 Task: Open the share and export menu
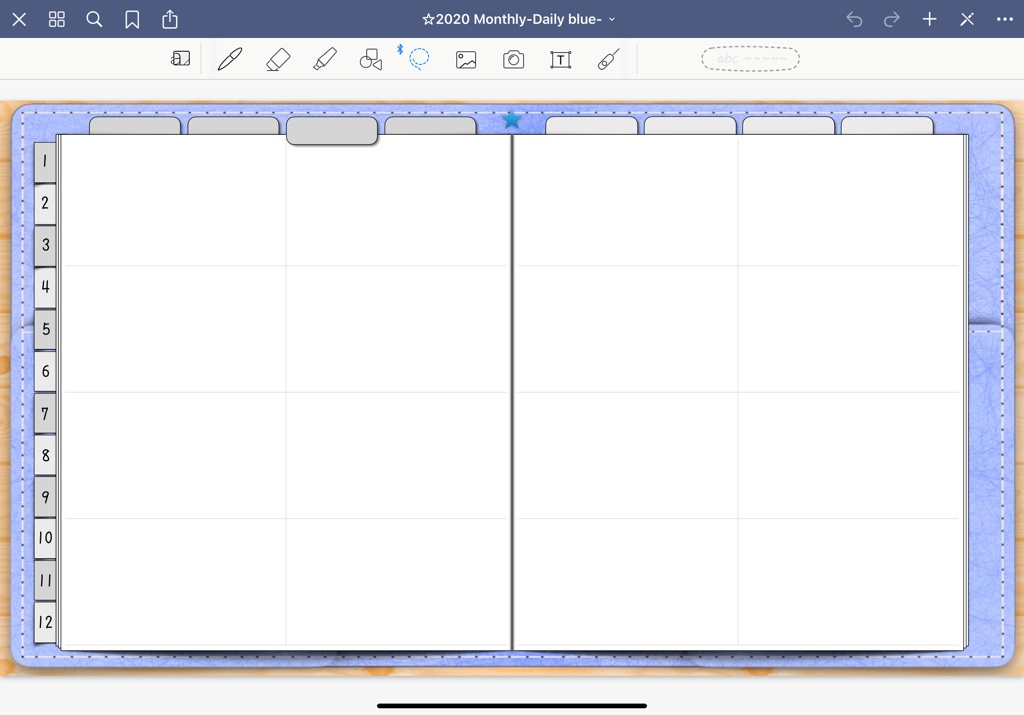170,19
